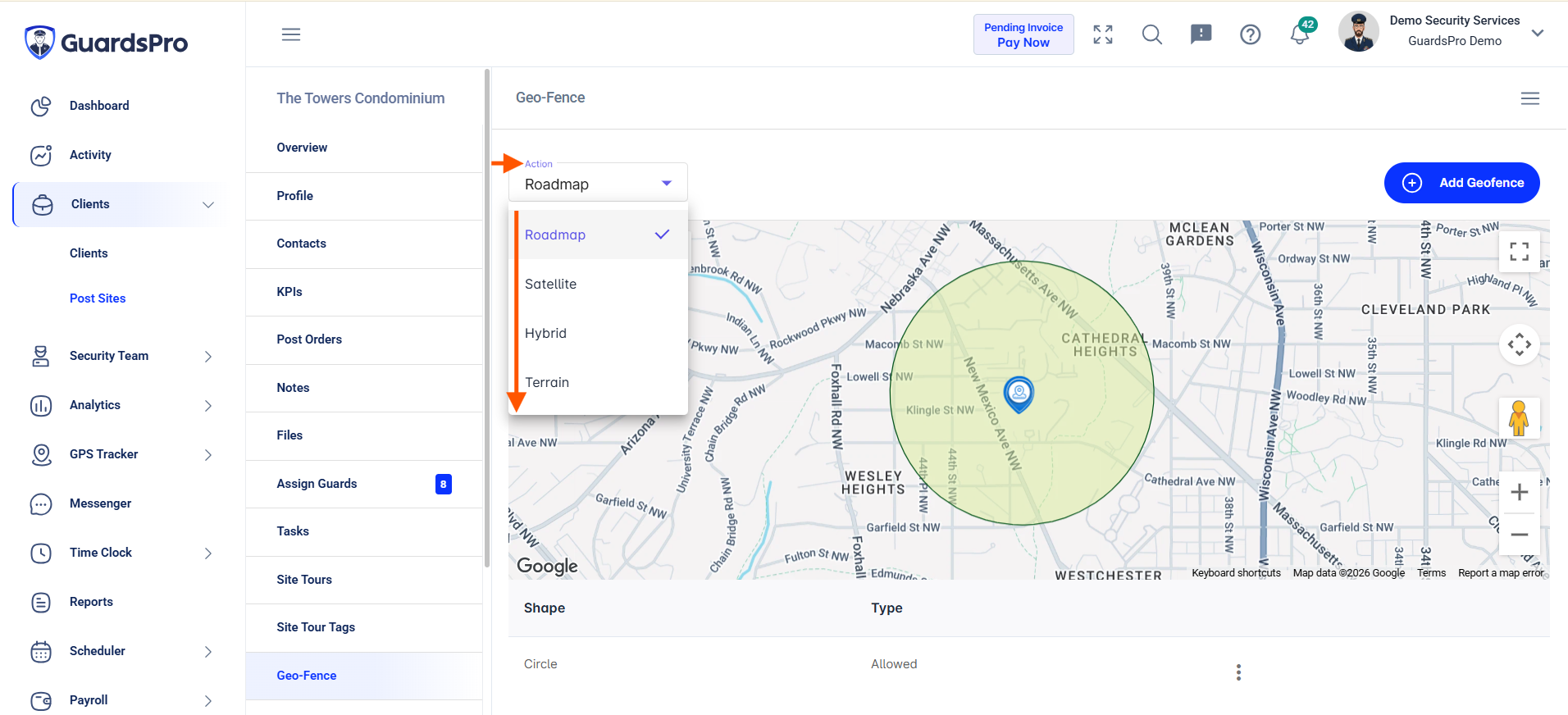1568x715 pixels.
Task: Click the user avatar picture
Action: [x=1359, y=32]
